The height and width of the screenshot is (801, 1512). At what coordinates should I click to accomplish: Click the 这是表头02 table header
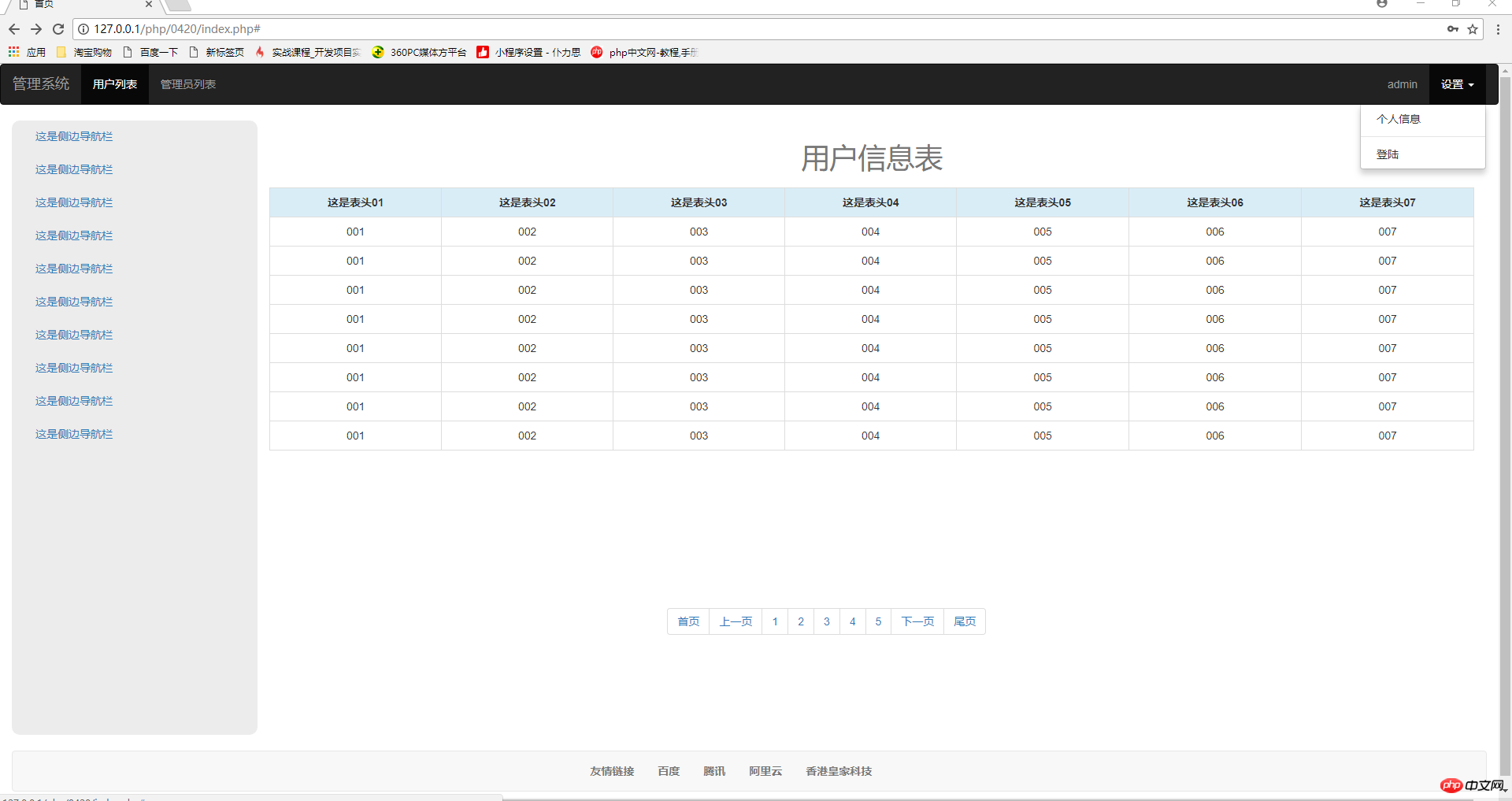(x=527, y=202)
